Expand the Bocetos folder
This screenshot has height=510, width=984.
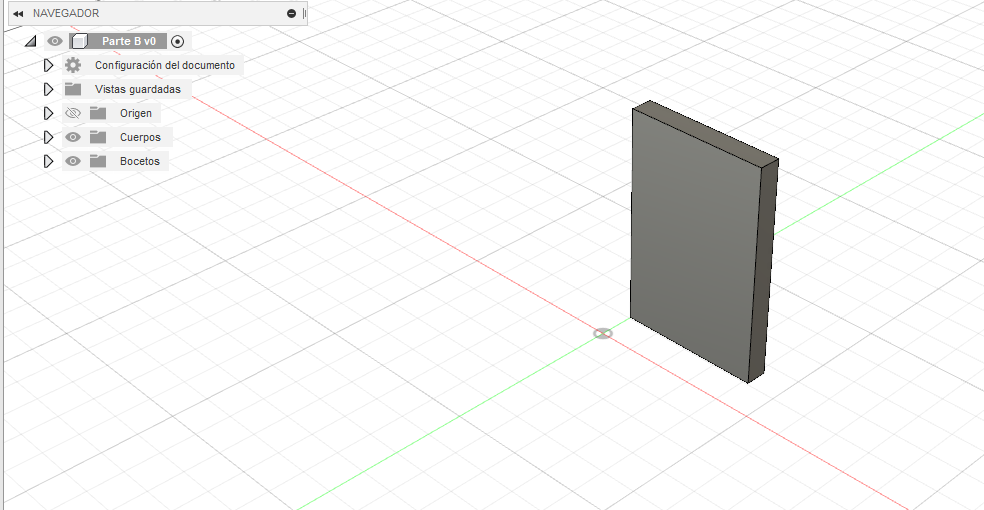coord(48,161)
